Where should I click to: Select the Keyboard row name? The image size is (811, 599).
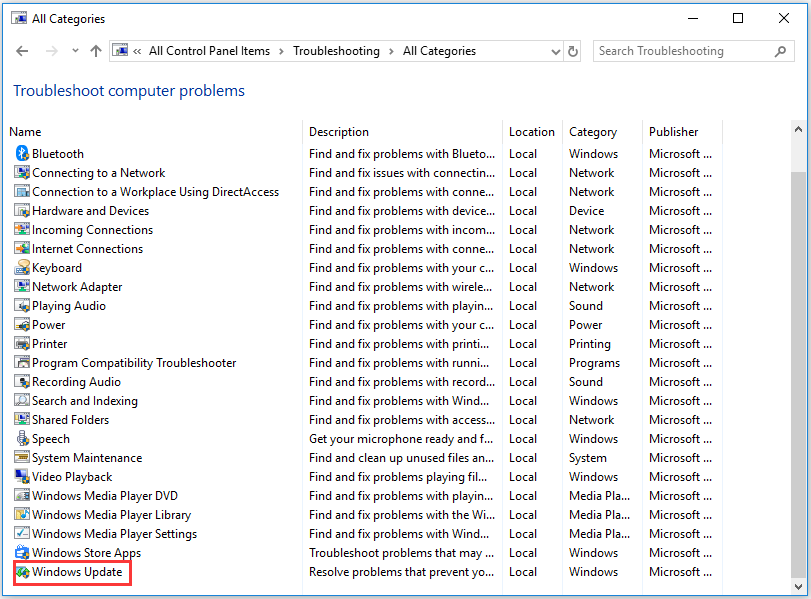[x=57, y=267]
